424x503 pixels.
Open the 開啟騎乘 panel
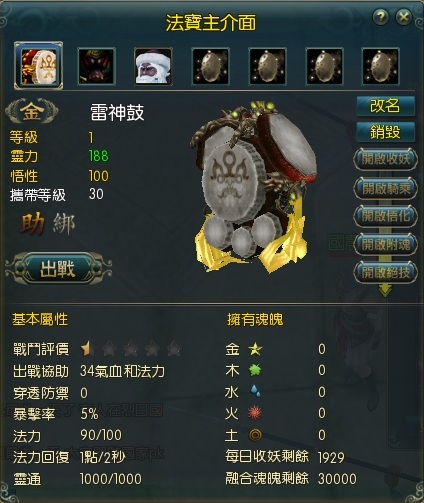(x=385, y=188)
